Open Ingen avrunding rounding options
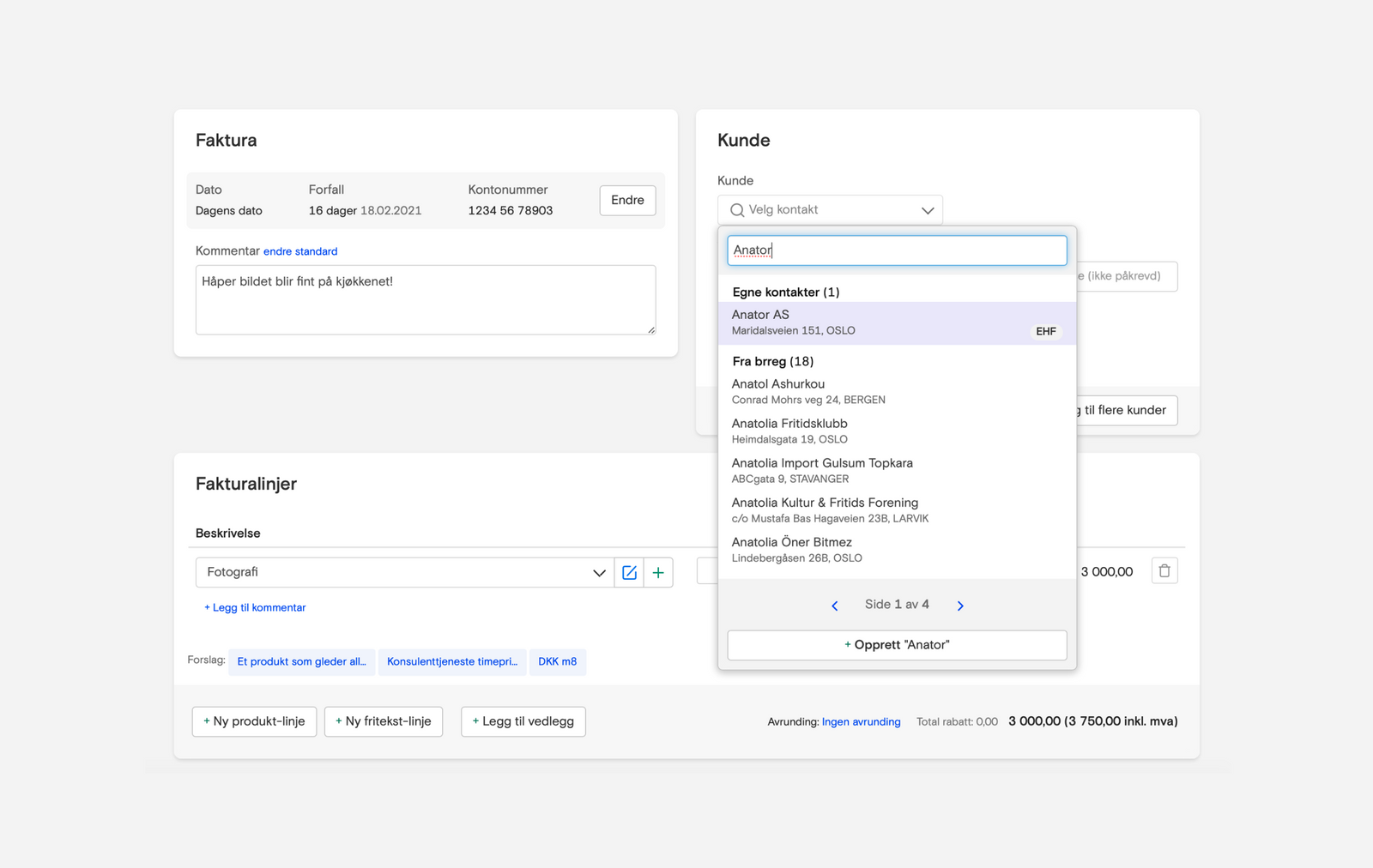The image size is (1373, 868). [861, 722]
